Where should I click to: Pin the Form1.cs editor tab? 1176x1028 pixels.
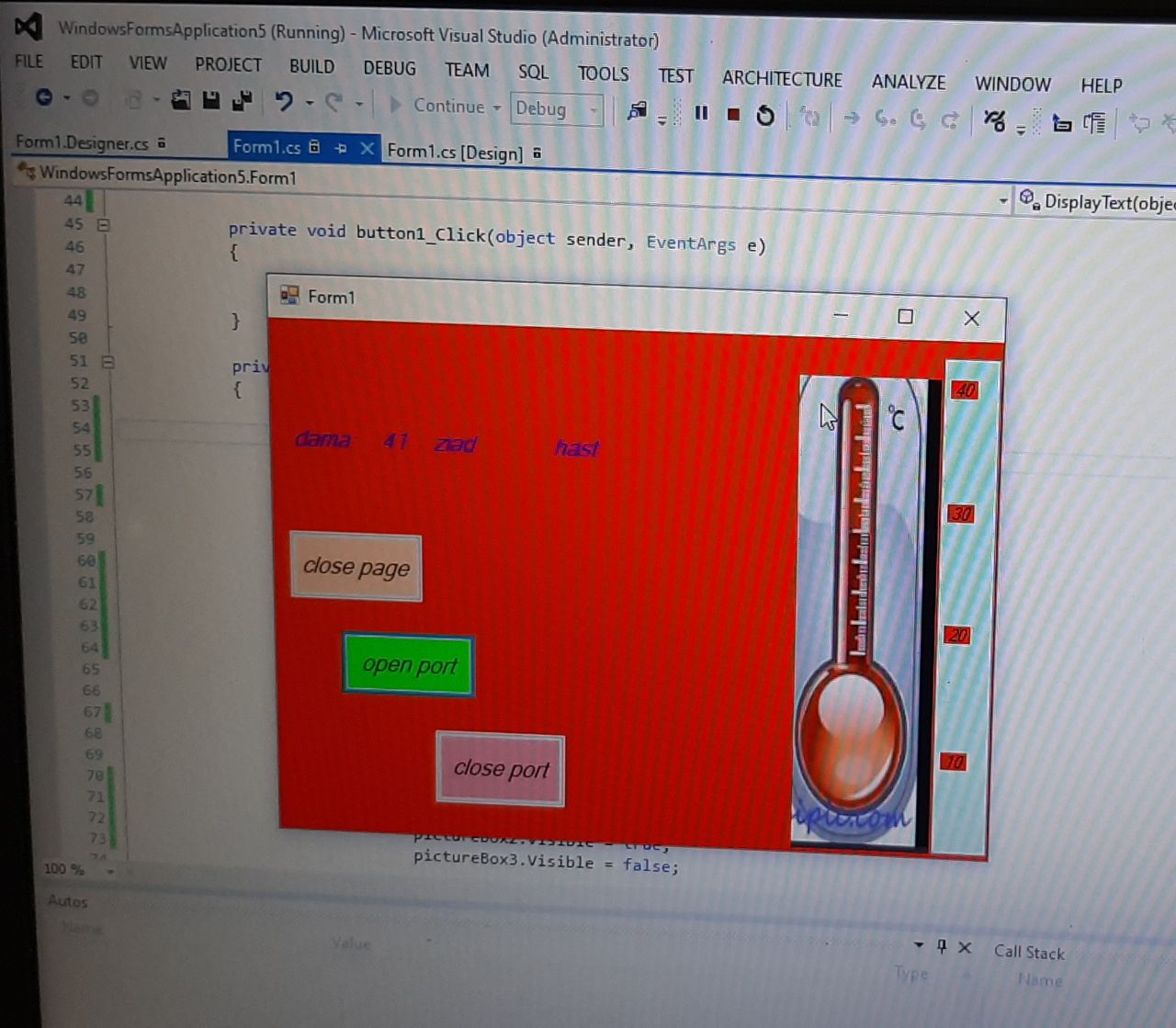coord(341,148)
